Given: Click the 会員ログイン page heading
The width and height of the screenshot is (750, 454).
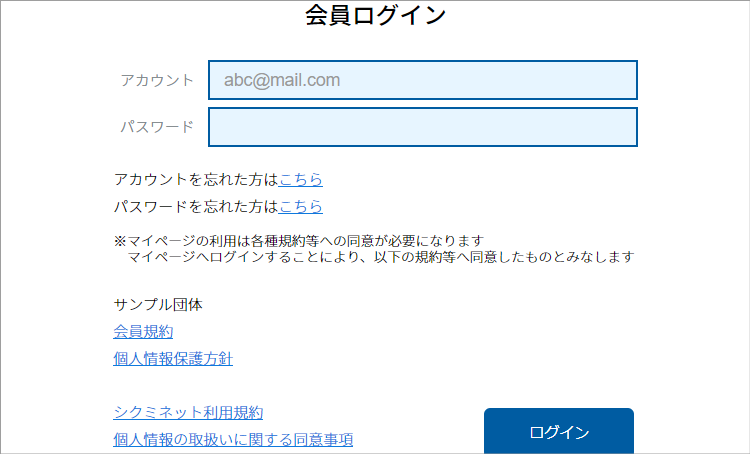Looking at the screenshot, I should pyautogui.click(x=375, y=15).
